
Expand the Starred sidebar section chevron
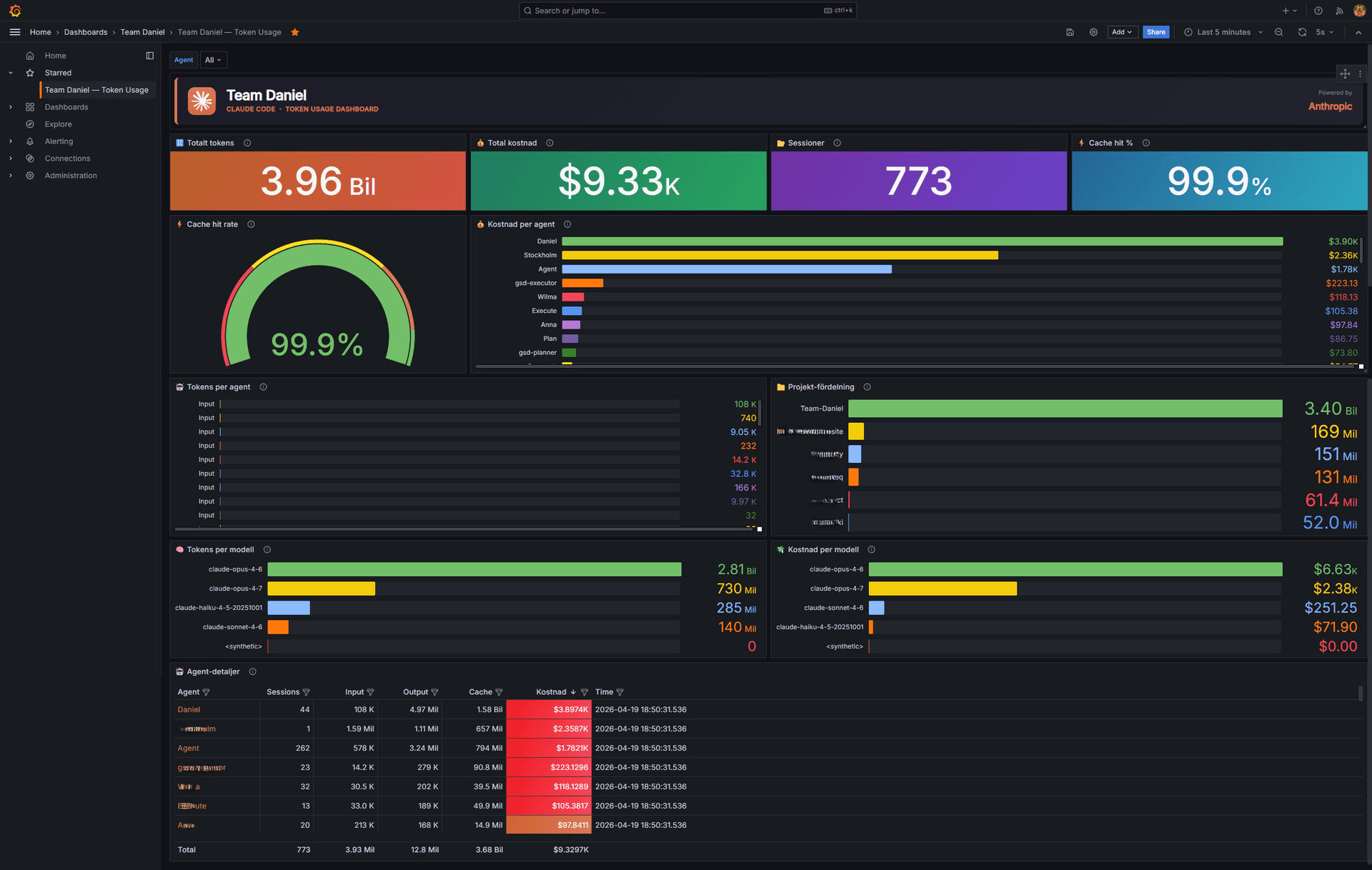coord(11,73)
